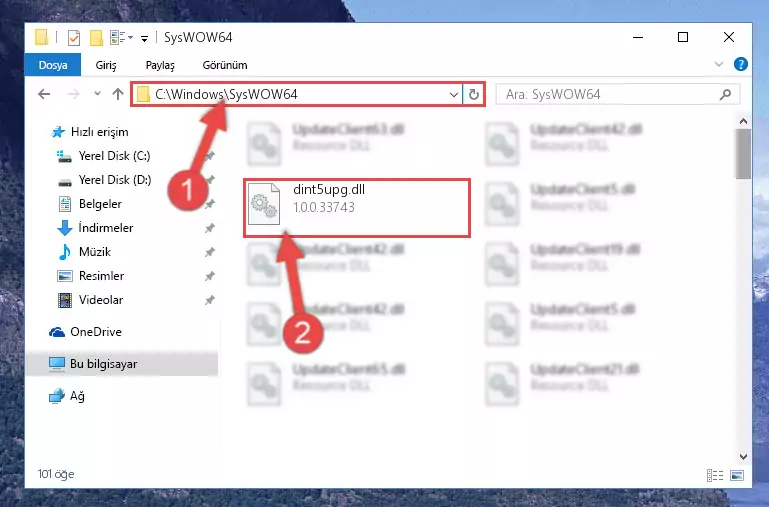Switch to the Giriş ribbon tab
Image resolution: width=769 pixels, height=507 pixels.
[x=106, y=65]
